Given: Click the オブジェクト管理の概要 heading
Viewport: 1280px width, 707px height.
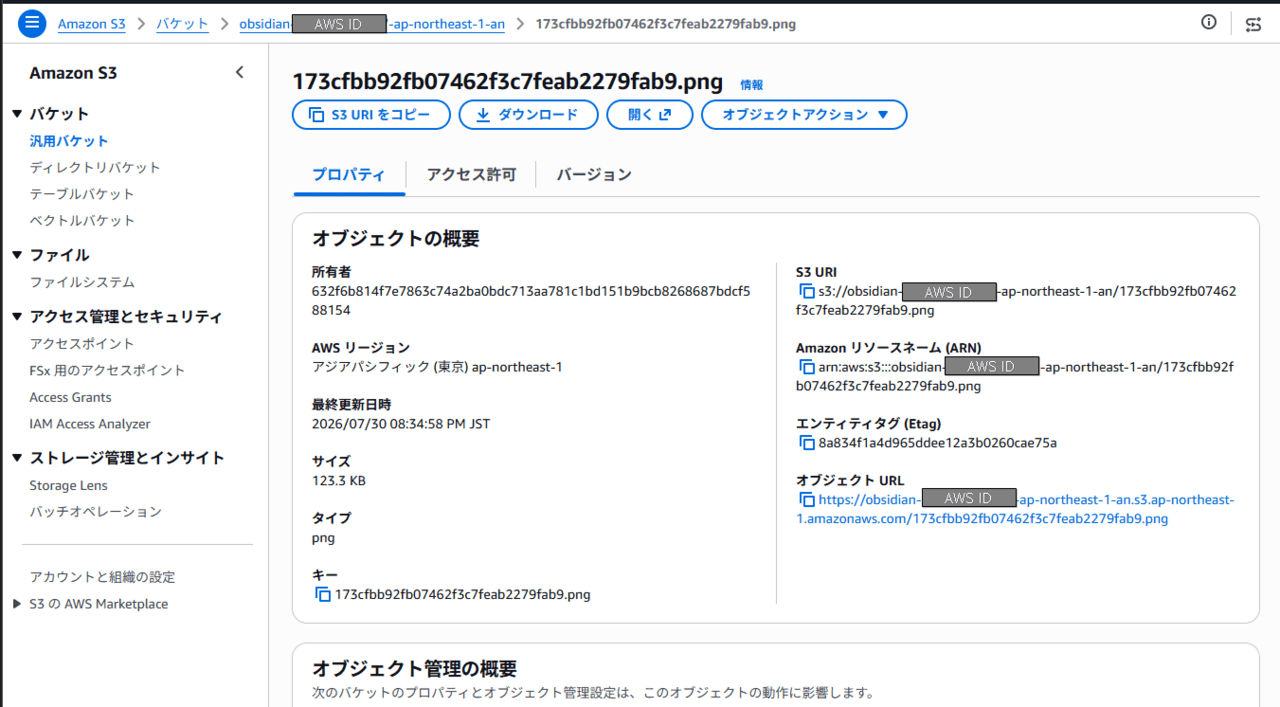Looking at the screenshot, I should coord(415,669).
